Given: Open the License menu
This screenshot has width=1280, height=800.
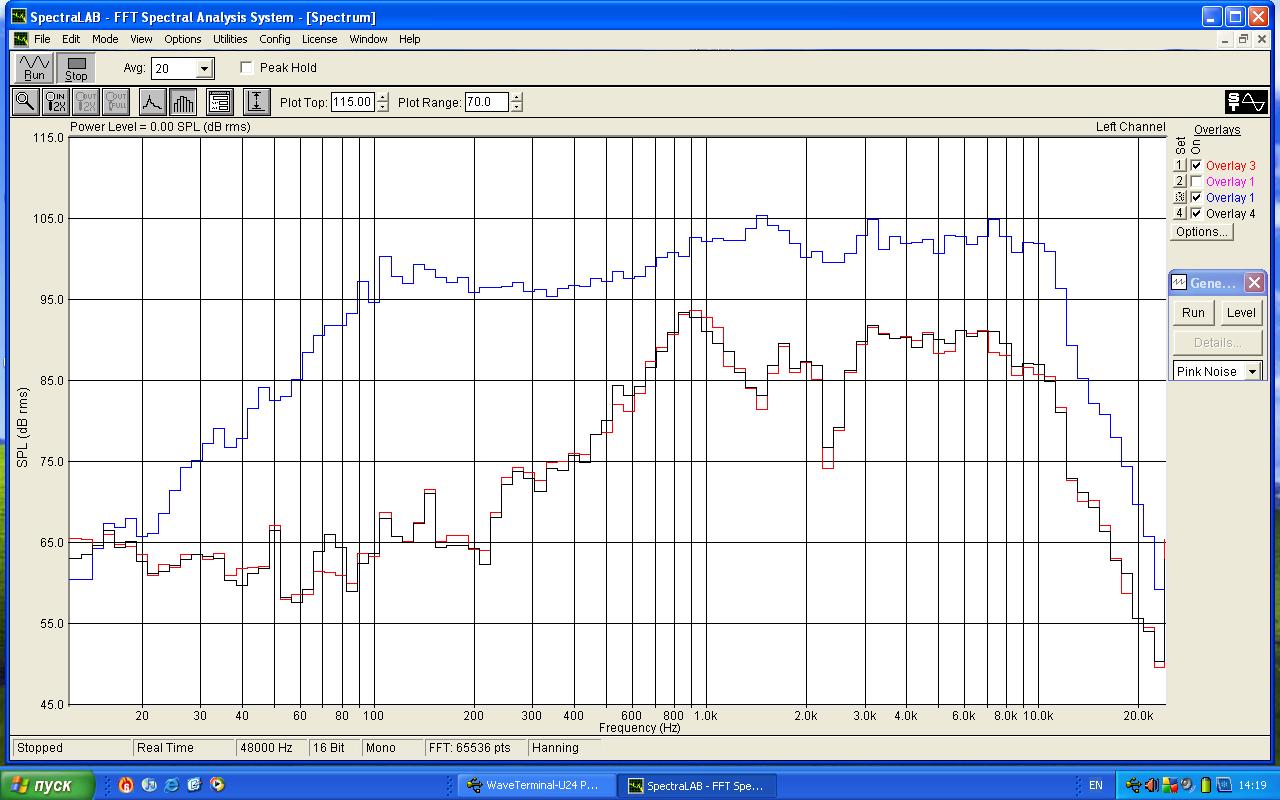Looking at the screenshot, I should point(320,40).
